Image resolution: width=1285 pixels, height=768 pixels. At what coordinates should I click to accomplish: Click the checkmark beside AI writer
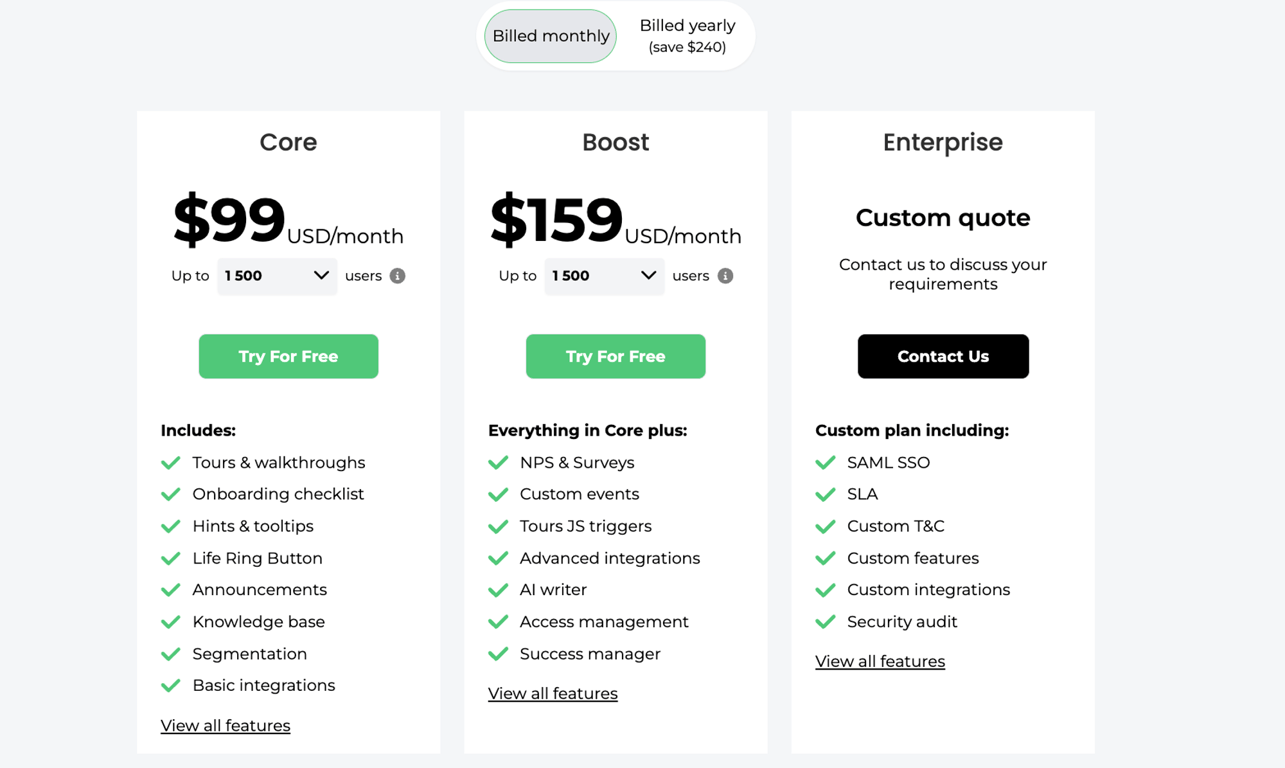(498, 590)
